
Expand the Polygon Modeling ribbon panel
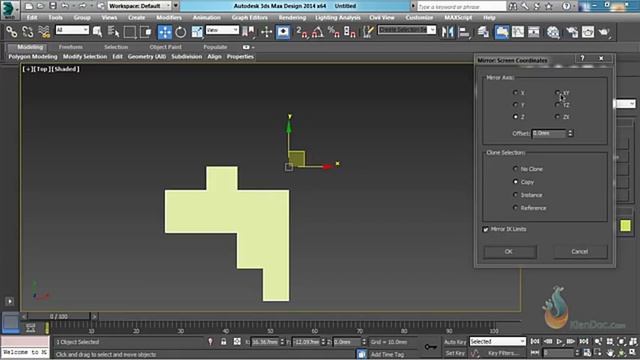(33, 57)
